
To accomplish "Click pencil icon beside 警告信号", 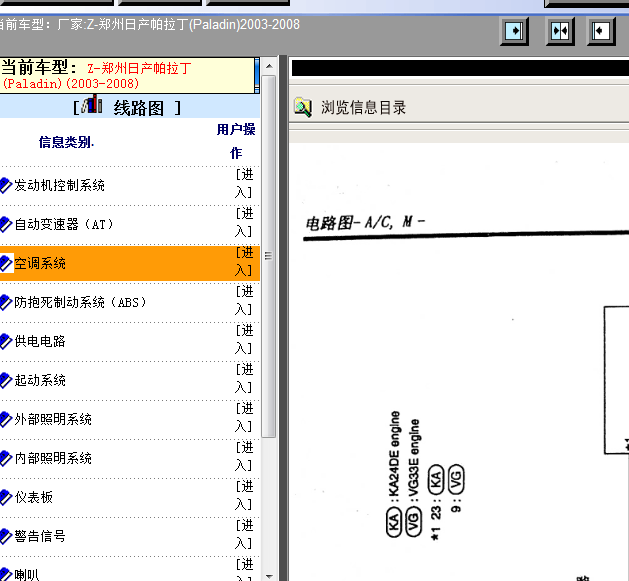I will 6,536.
